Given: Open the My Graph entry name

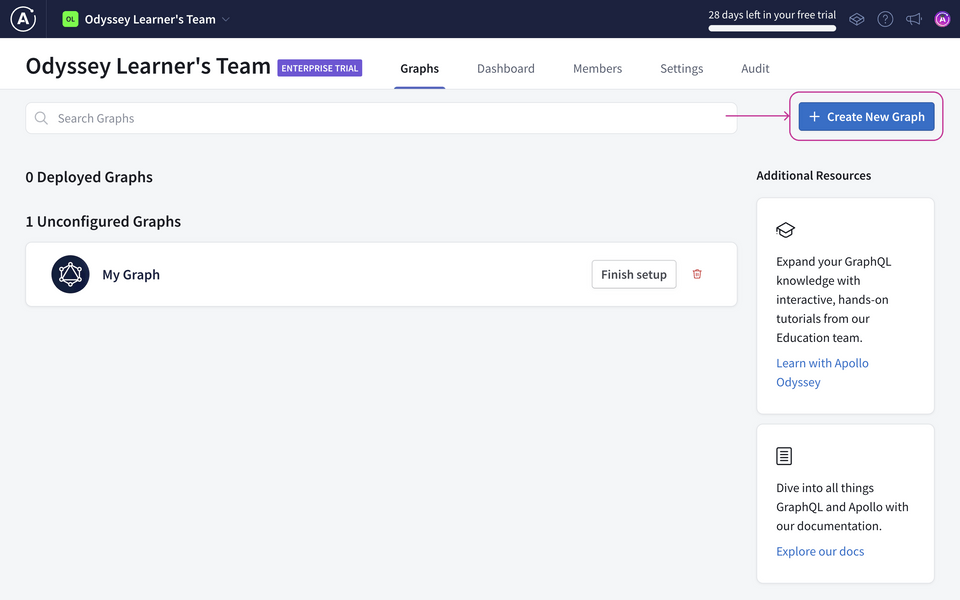Looking at the screenshot, I should (131, 274).
